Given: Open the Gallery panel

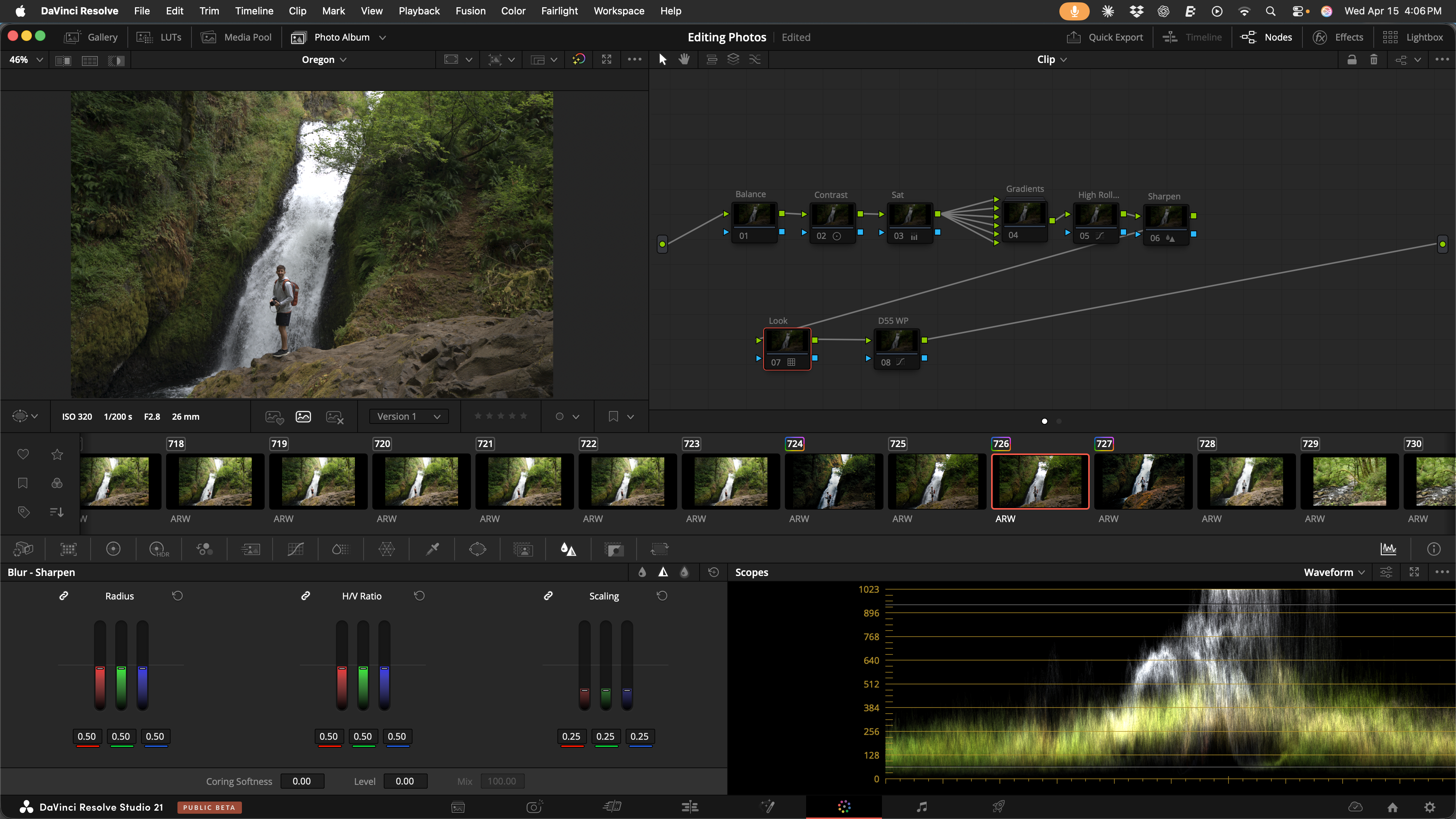Looking at the screenshot, I should pyautogui.click(x=91, y=37).
